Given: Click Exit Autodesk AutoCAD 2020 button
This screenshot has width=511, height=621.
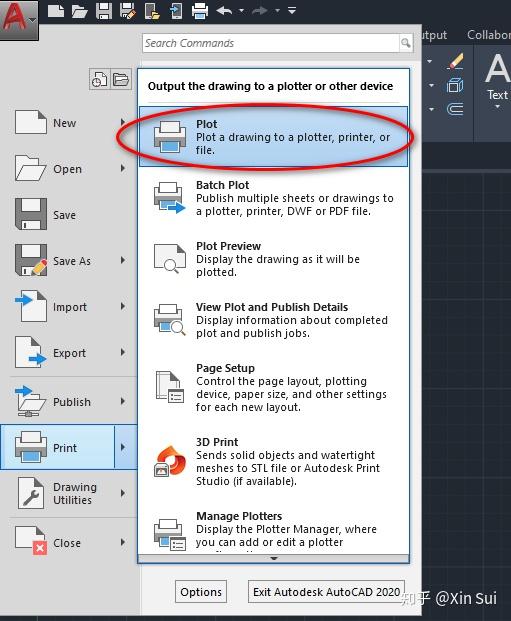Looking at the screenshot, I should pyautogui.click(x=326, y=592).
